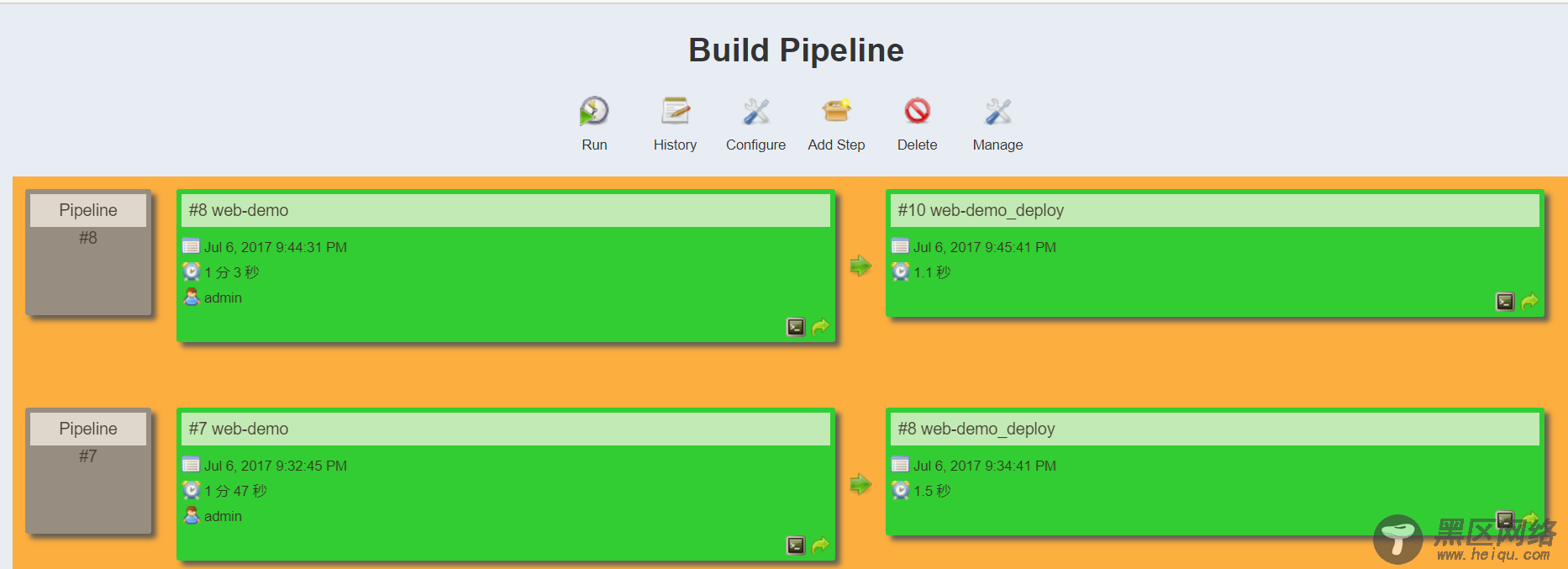This screenshot has height=569, width=1568.
Task: Open console output for #10 web-demo_deploy
Action: [x=1505, y=302]
